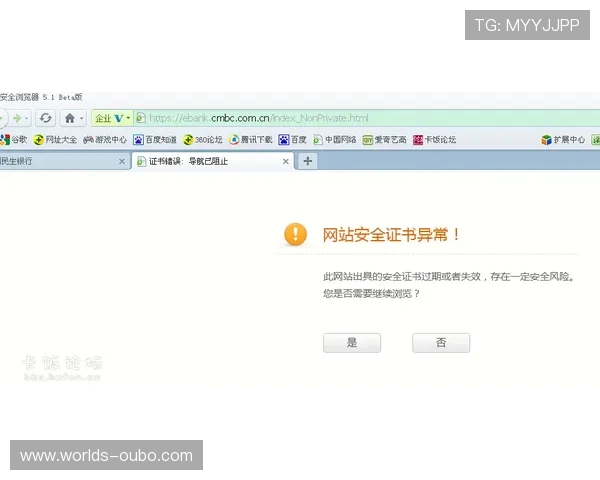The image size is (600, 480).
Task: Open the 扩展中心 extension center
Action: pyautogui.click(x=563, y=140)
